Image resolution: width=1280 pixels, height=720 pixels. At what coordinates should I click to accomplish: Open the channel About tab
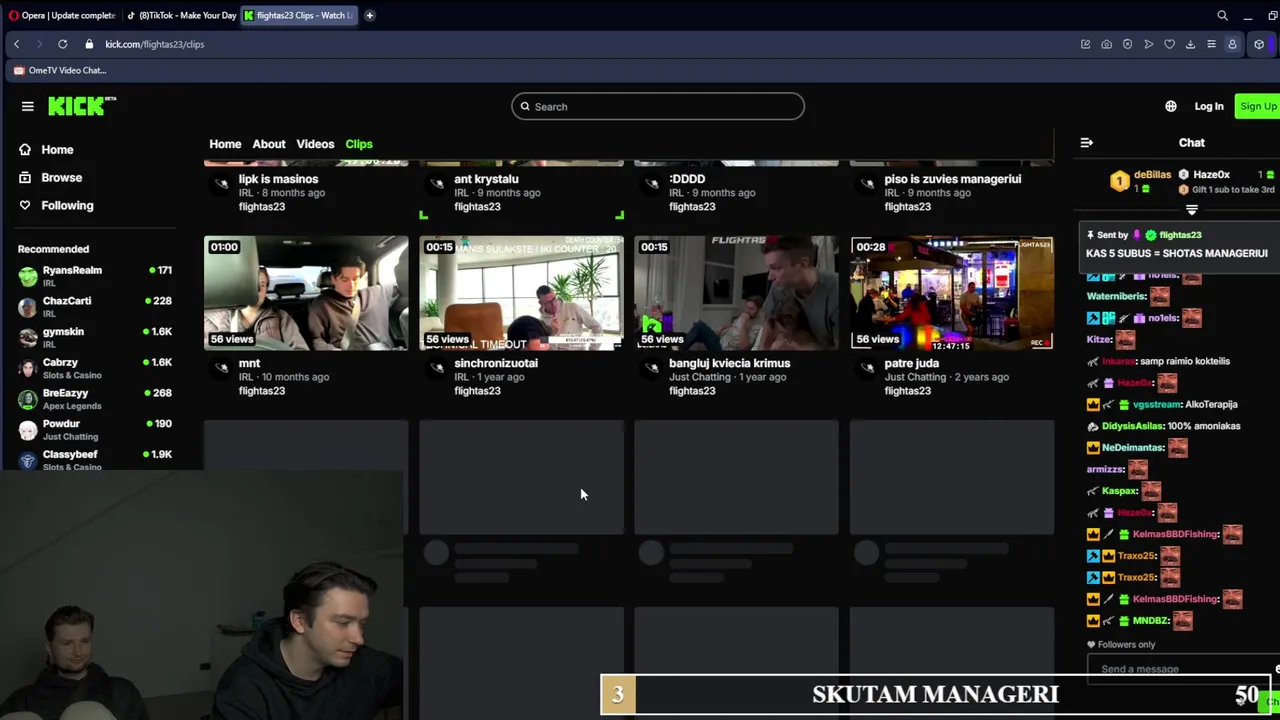(268, 144)
